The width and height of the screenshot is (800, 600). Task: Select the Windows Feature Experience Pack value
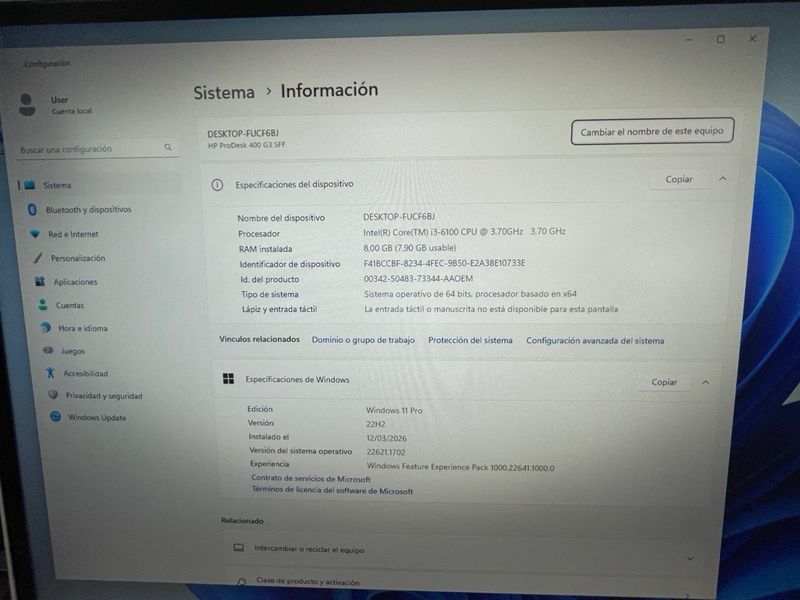pos(460,467)
